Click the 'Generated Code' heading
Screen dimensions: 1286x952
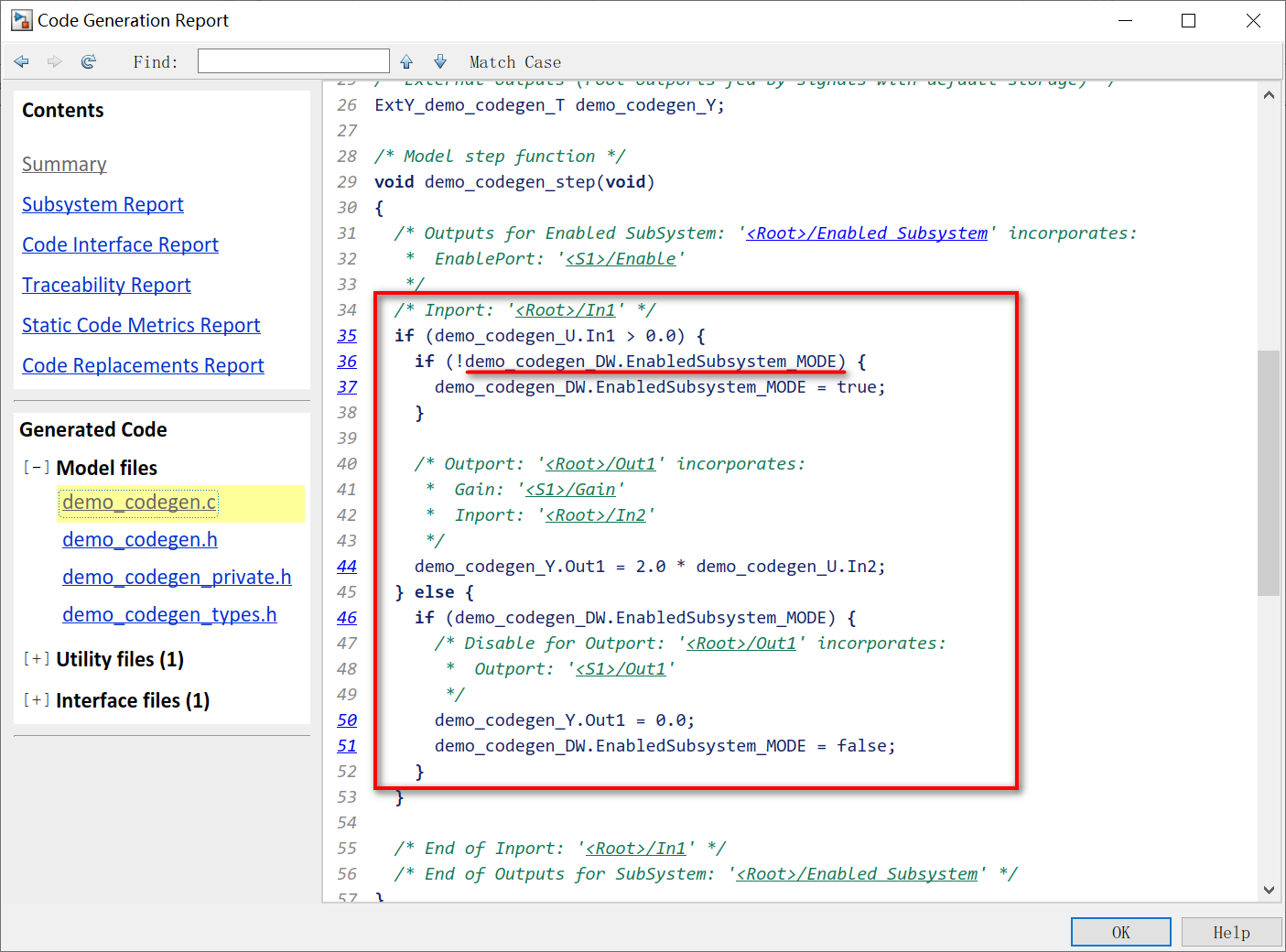(x=93, y=429)
